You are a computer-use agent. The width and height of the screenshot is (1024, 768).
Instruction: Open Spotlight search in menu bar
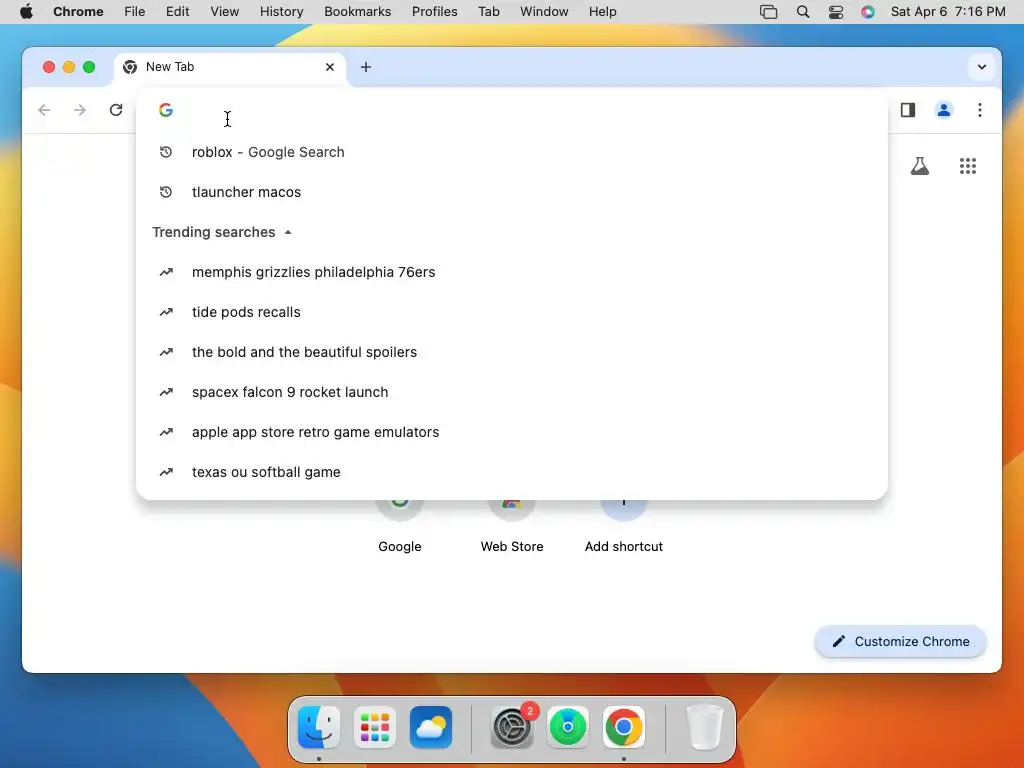[803, 12]
